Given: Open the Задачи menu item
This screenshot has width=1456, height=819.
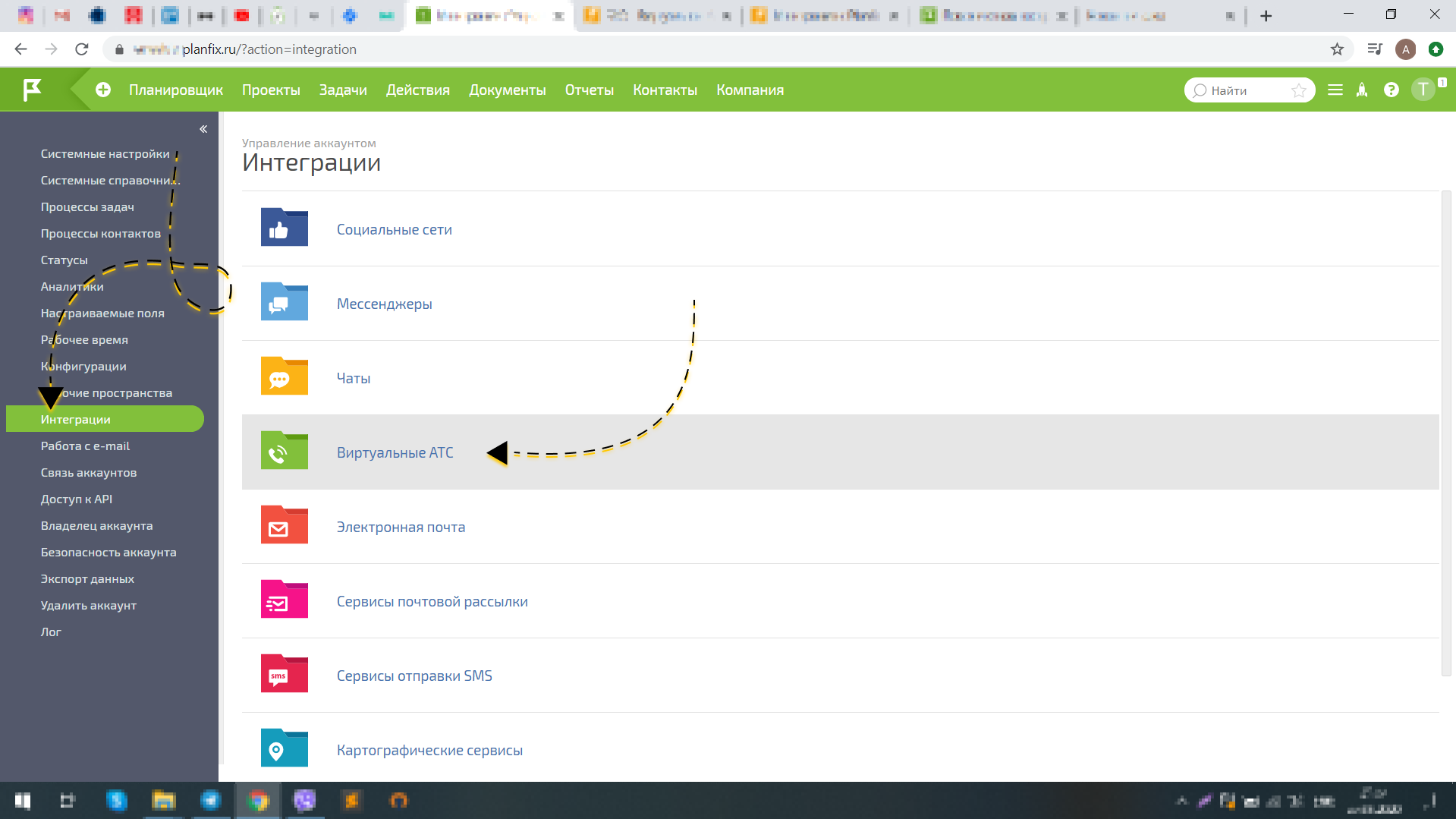Looking at the screenshot, I should (342, 90).
